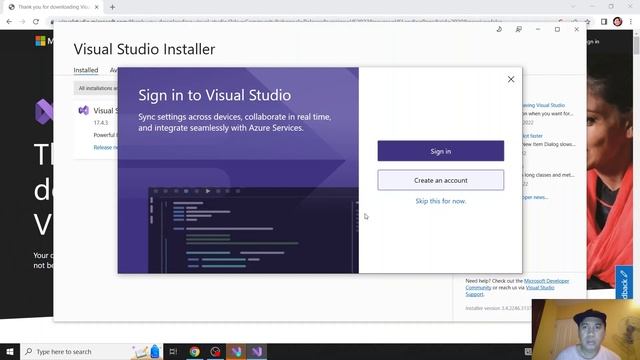Screen dimensions: 640x360
Task: Open the Chrome three-dot menu
Action: pyautogui.click(x=631, y=22)
